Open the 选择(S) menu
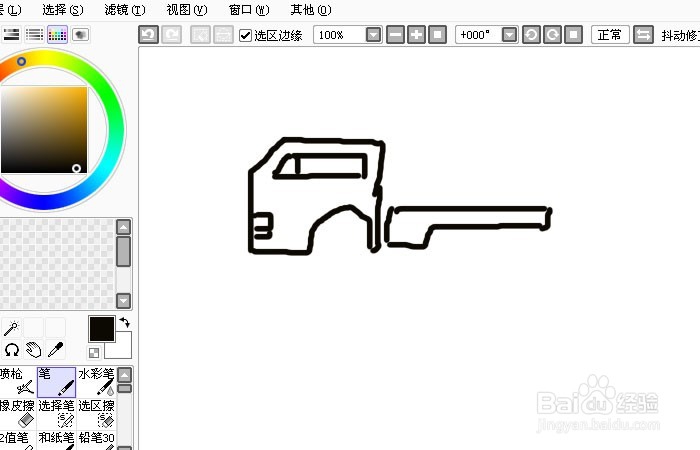The image size is (700, 450). (x=63, y=10)
